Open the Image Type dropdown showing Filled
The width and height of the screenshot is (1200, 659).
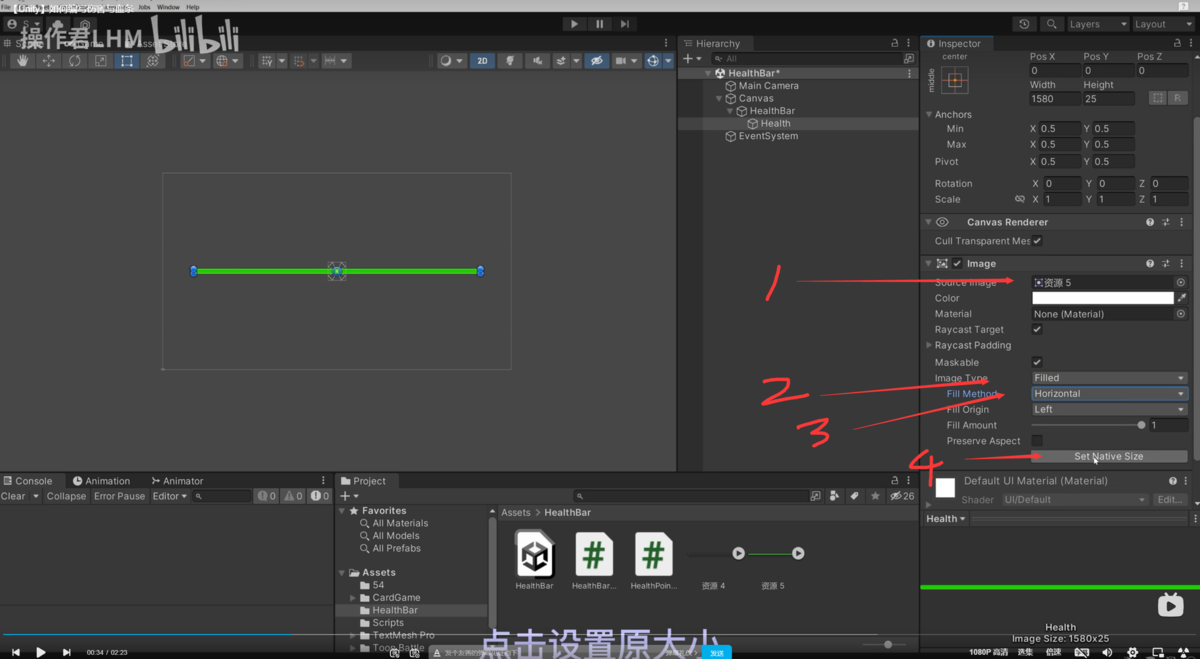[1108, 377]
